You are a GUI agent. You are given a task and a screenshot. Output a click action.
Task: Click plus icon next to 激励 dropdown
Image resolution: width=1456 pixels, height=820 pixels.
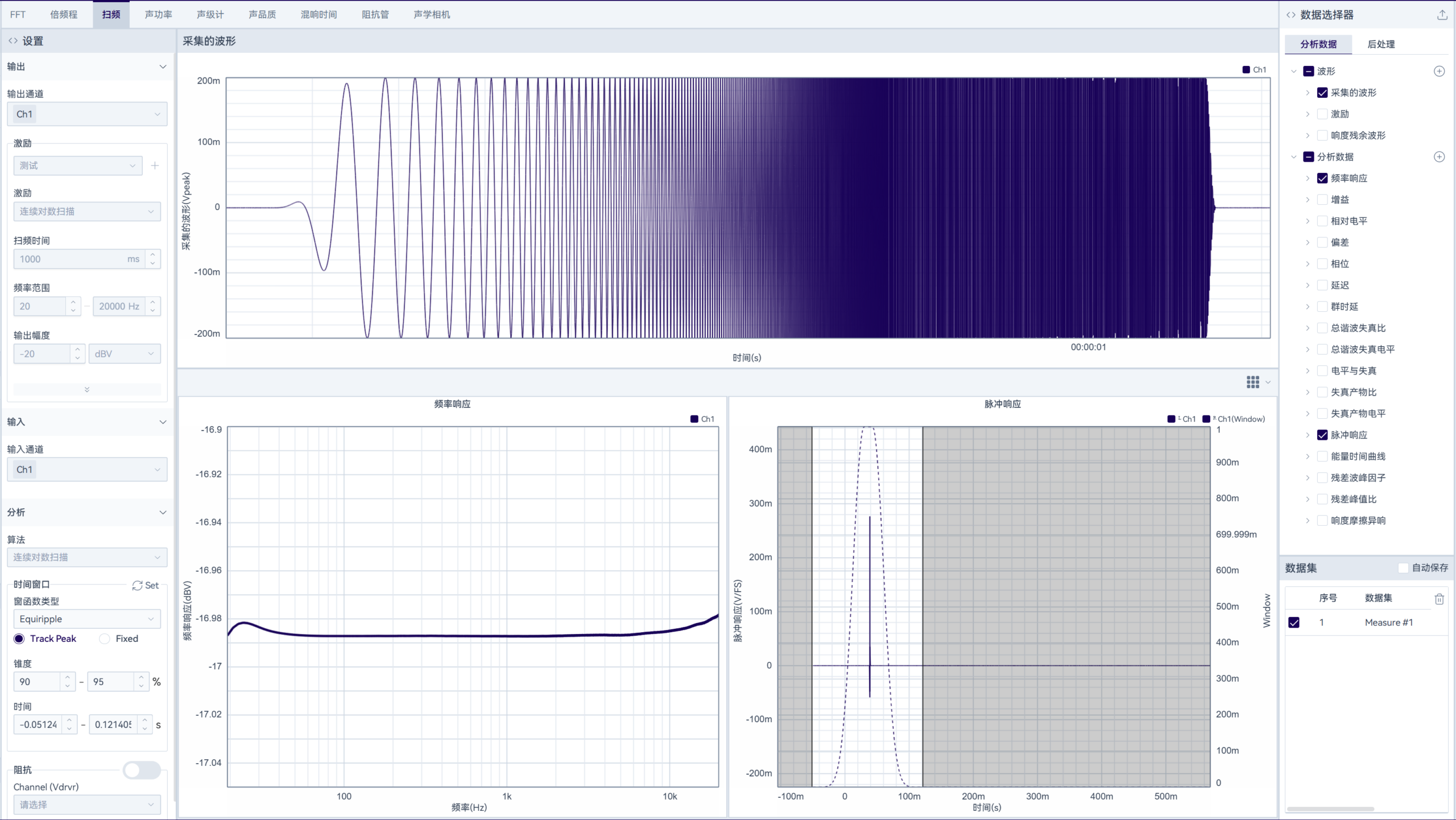click(x=155, y=166)
